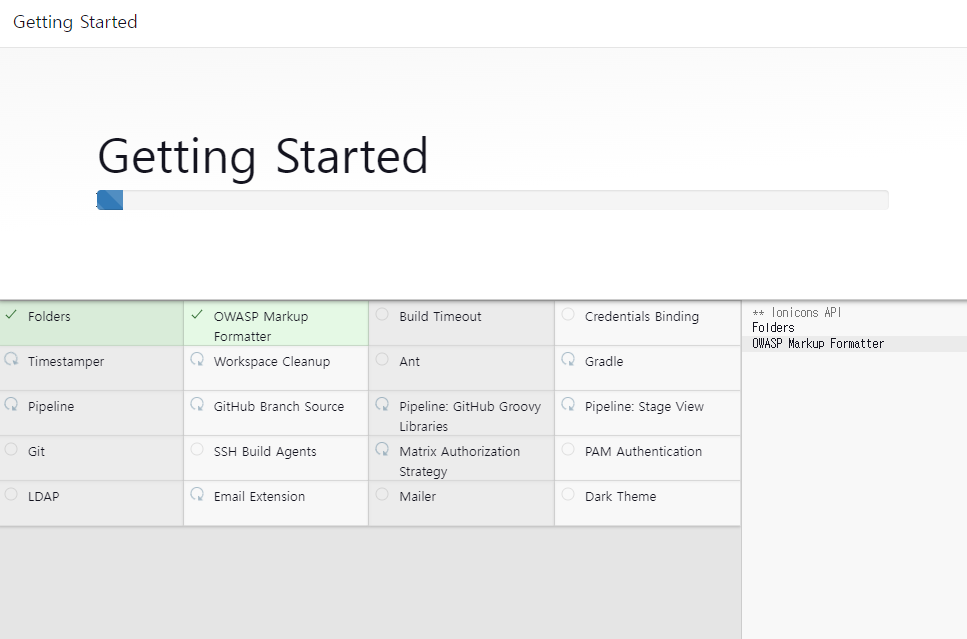
Task: Click the pending circle icon beside SSH Build Agents
Action: [x=197, y=449]
